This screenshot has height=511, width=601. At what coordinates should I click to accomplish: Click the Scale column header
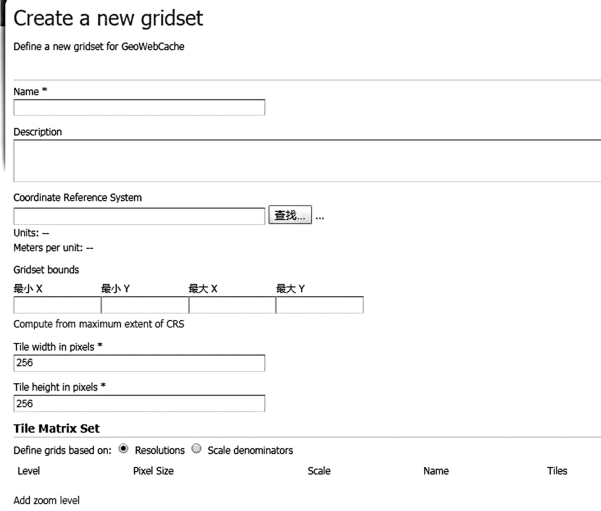[x=319, y=470]
